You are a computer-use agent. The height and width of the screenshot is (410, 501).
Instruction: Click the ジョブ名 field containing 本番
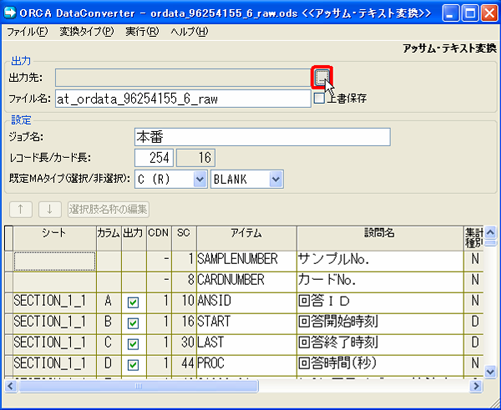[262, 137]
